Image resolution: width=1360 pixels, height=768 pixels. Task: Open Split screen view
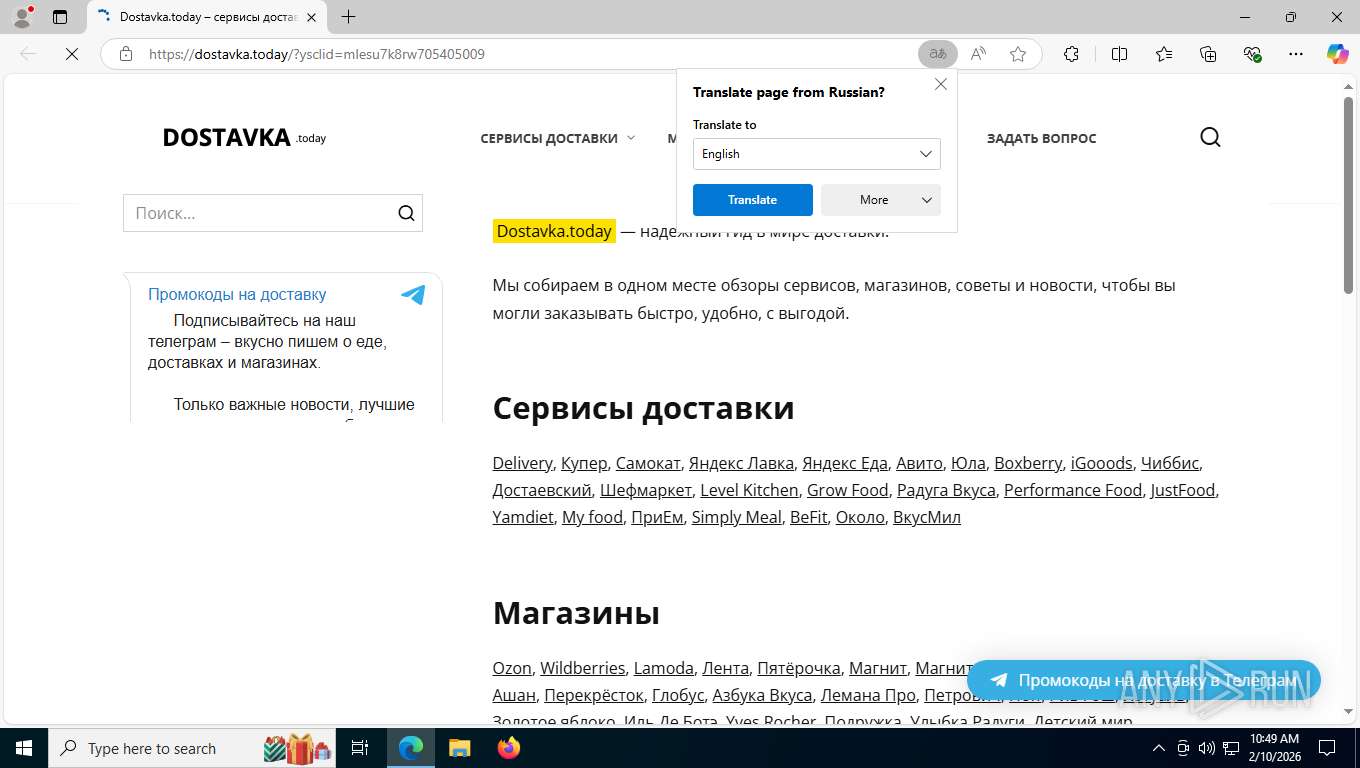click(x=1119, y=54)
